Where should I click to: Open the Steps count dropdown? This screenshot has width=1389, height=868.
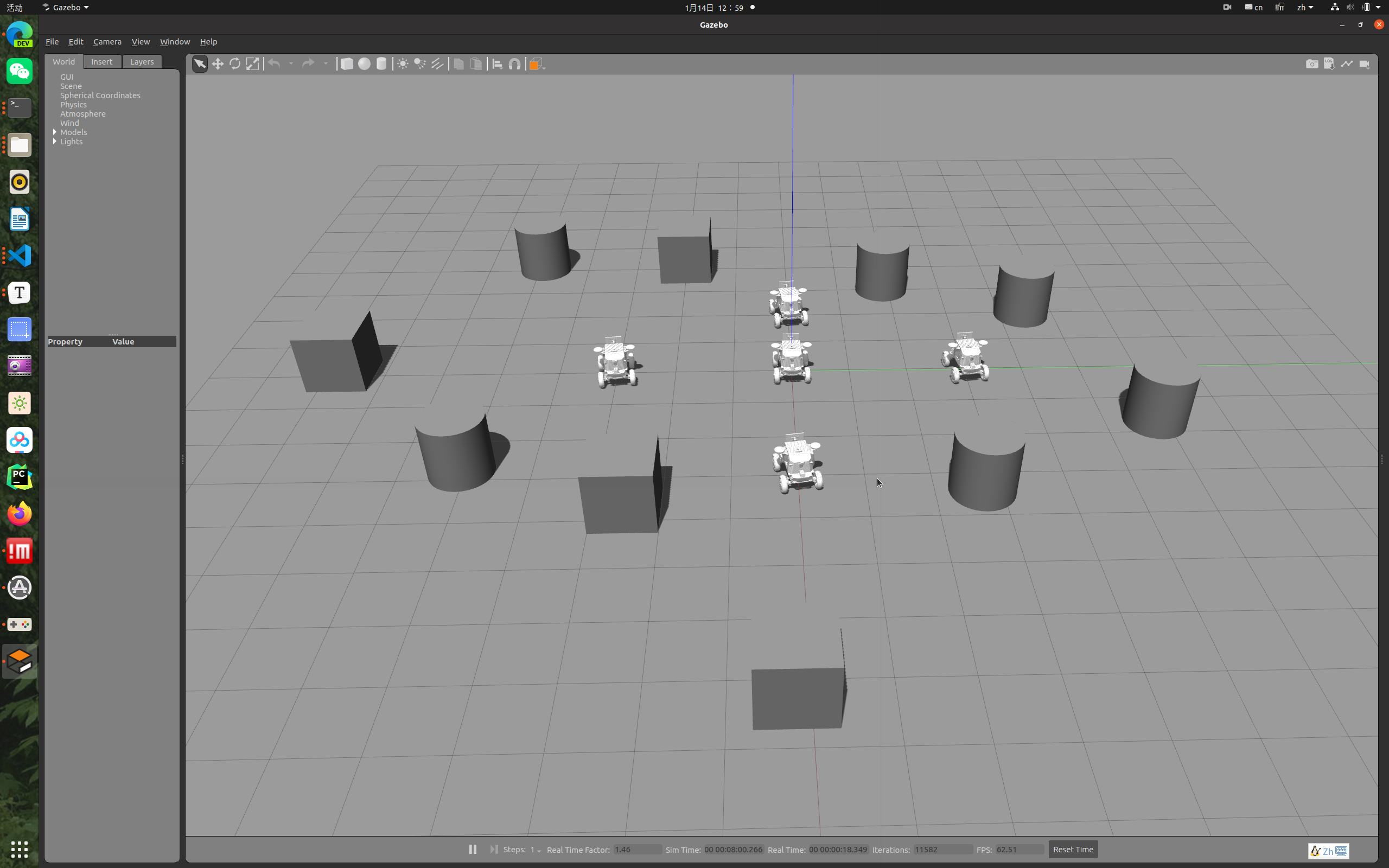[538, 850]
